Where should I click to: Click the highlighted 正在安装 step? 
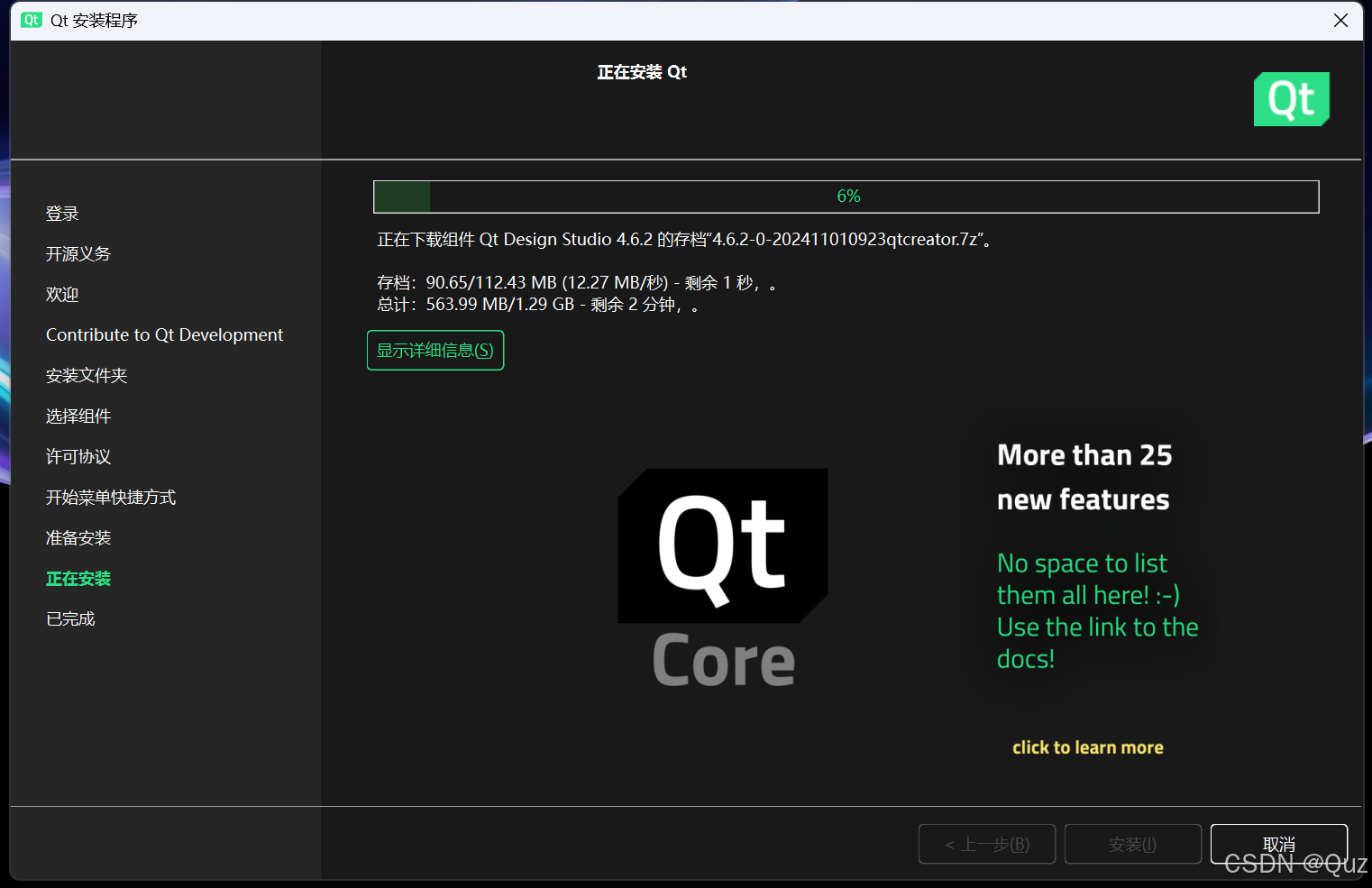coord(78,578)
